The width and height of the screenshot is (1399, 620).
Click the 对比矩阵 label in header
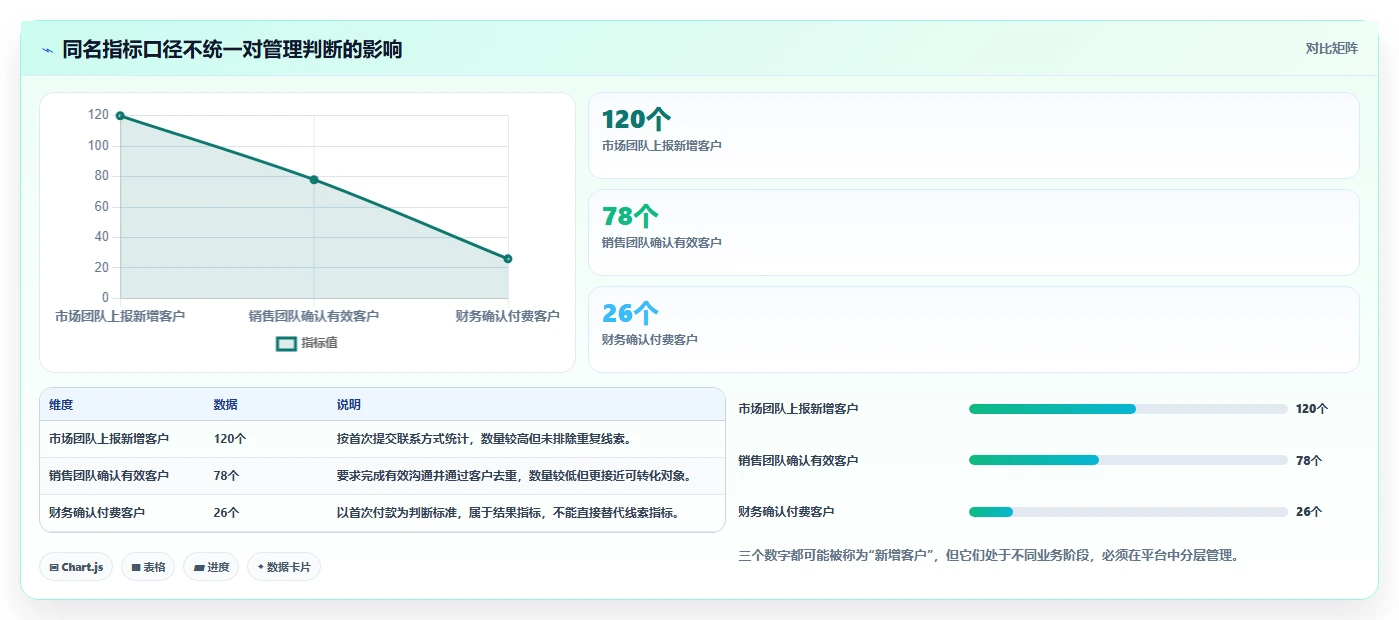click(x=1331, y=48)
